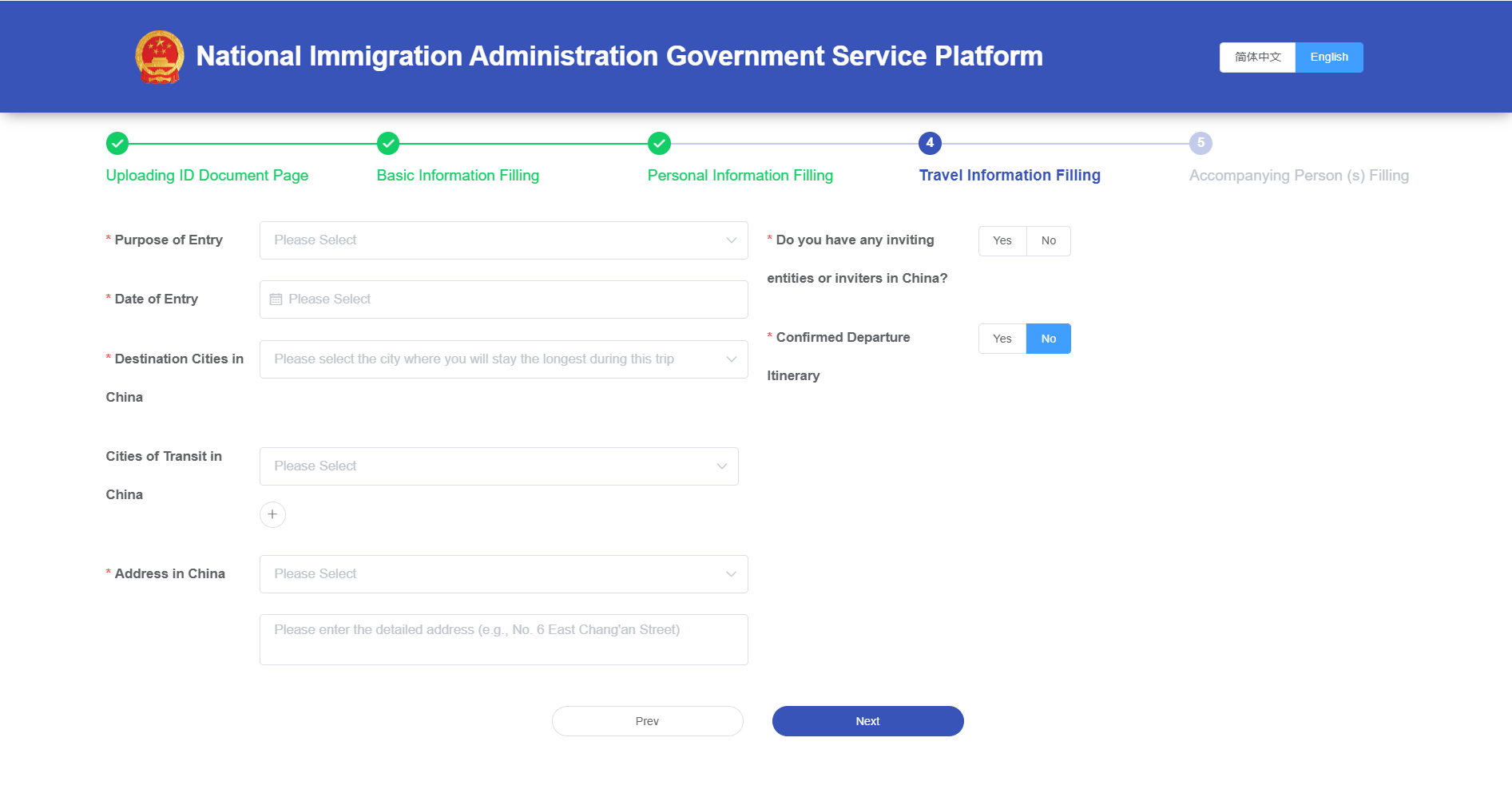Select No for inviting entities in China
1512x797 pixels.
pyautogui.click(x=1048, y=241)
